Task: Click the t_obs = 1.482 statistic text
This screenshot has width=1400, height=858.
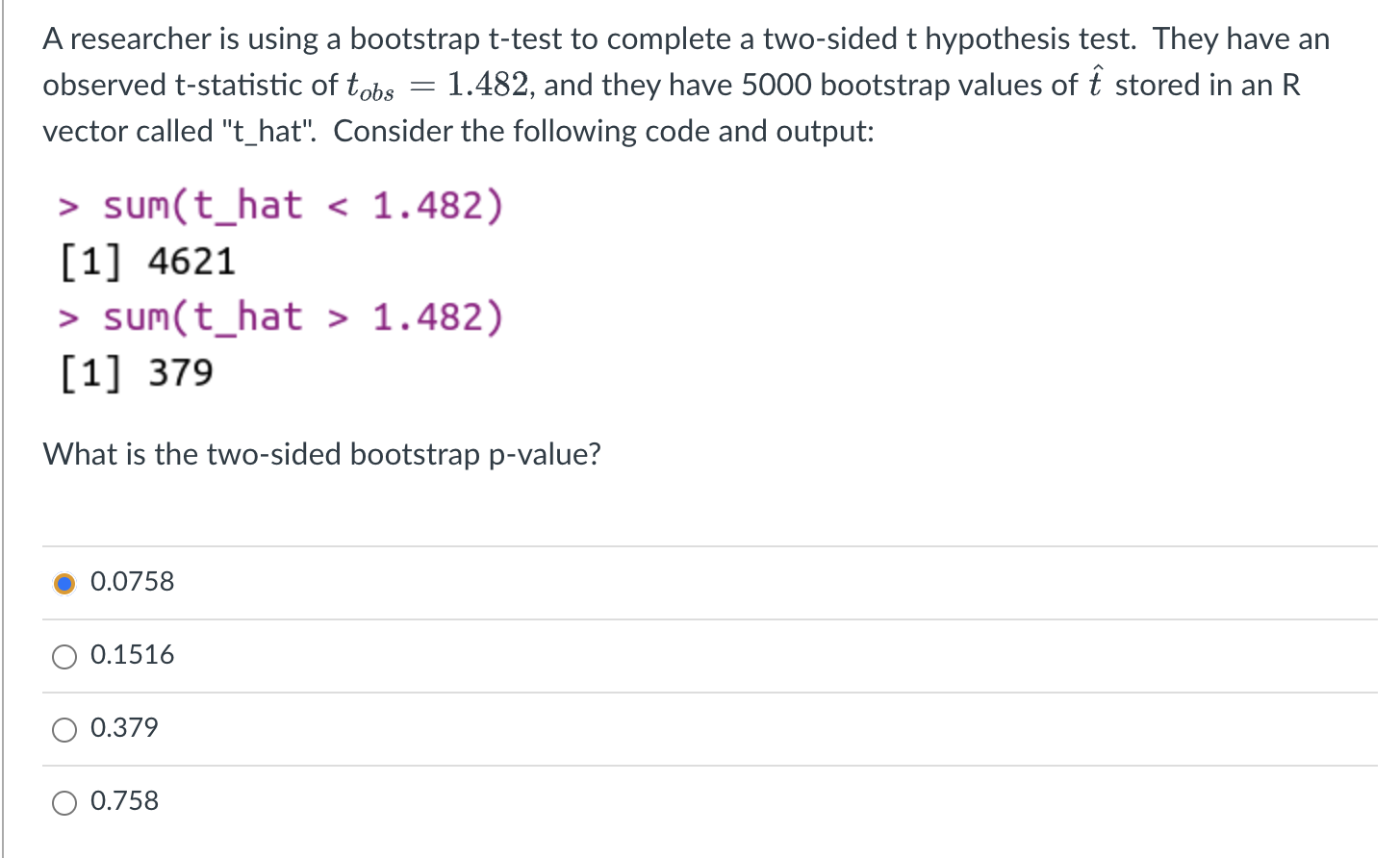Action: pos(416,84)
